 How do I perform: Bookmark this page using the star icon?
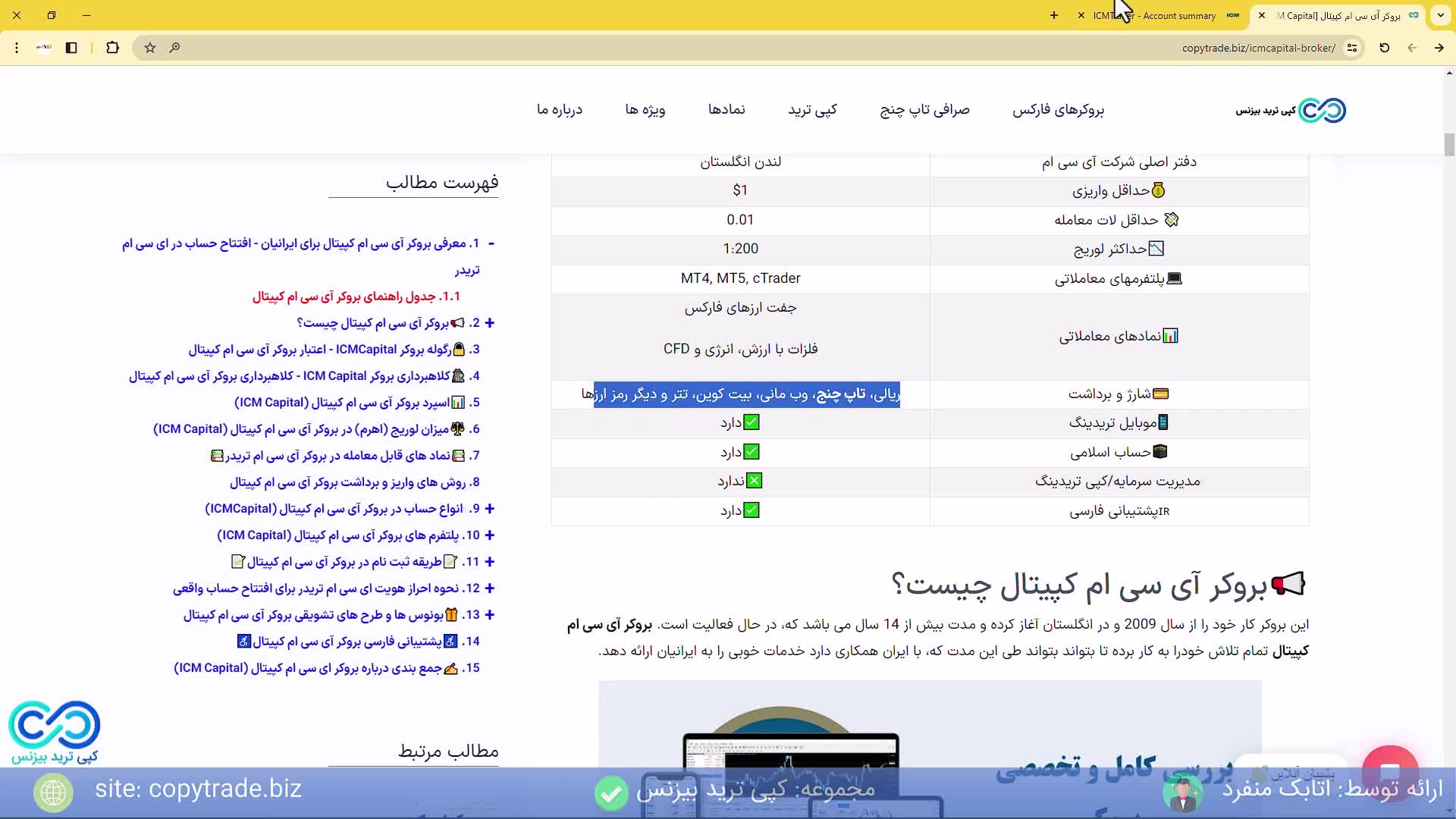pos(149,48)
